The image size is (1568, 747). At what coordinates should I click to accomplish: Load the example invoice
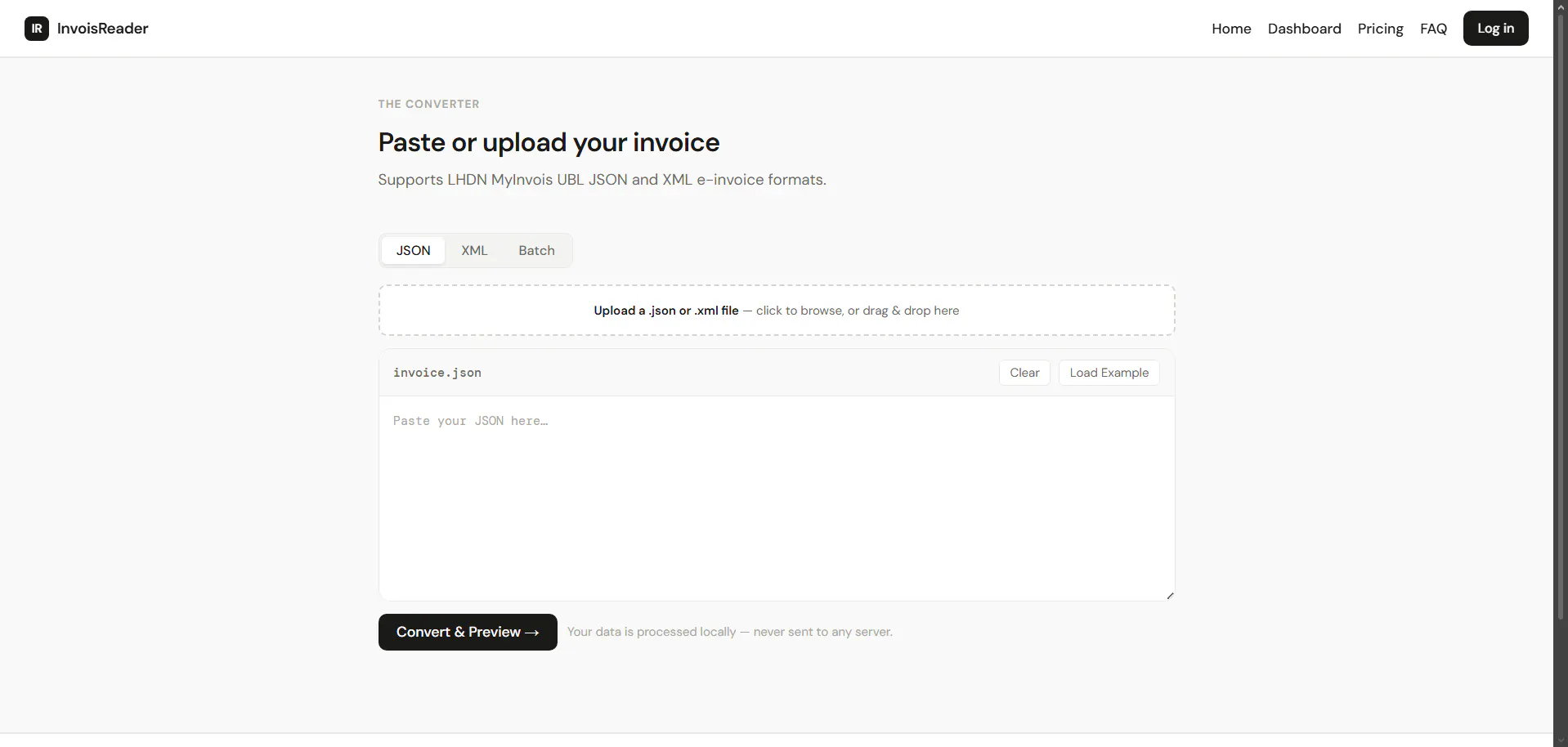point(1109,373)
